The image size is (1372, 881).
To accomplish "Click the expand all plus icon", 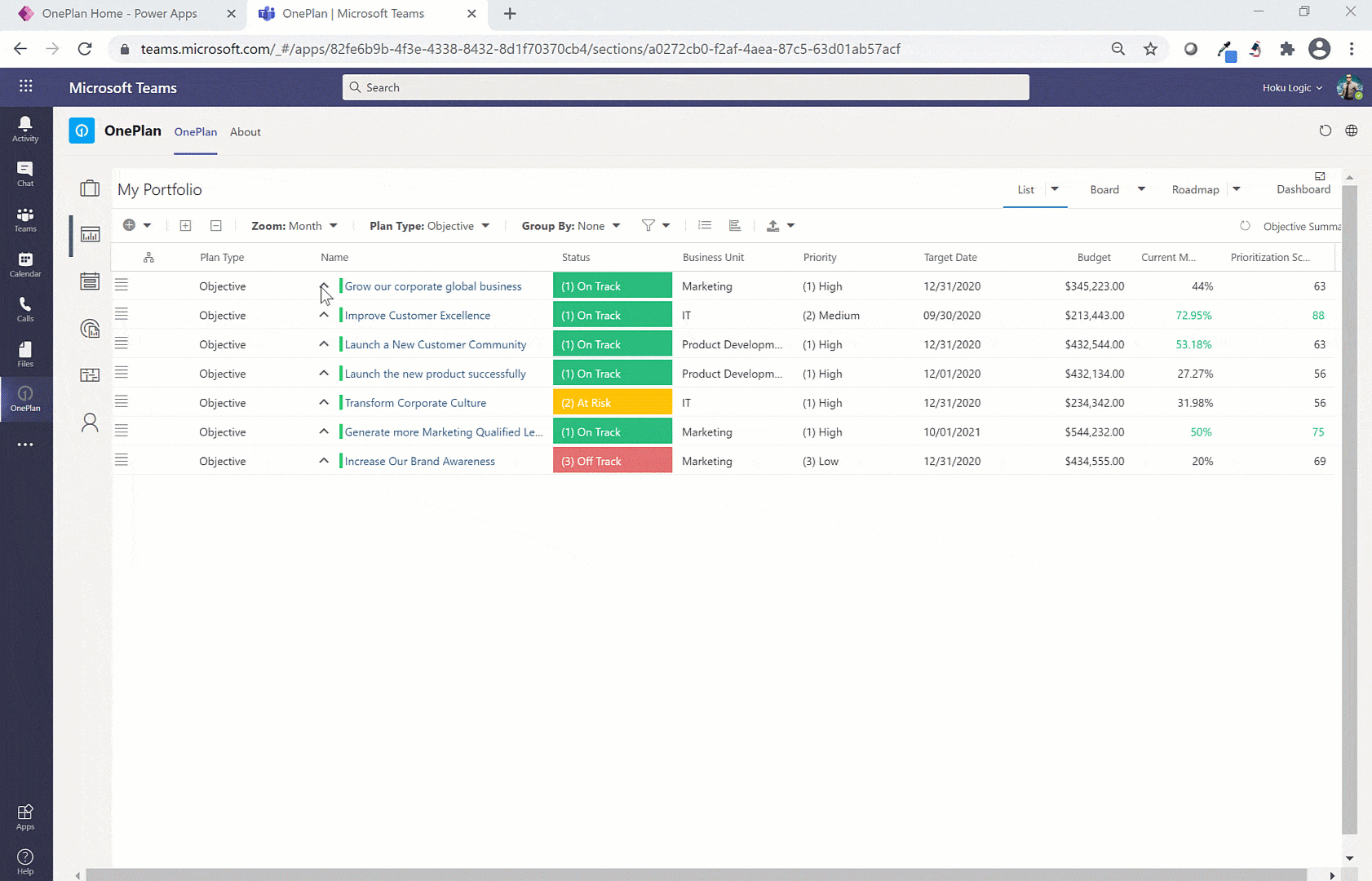I will coord(186,226).
